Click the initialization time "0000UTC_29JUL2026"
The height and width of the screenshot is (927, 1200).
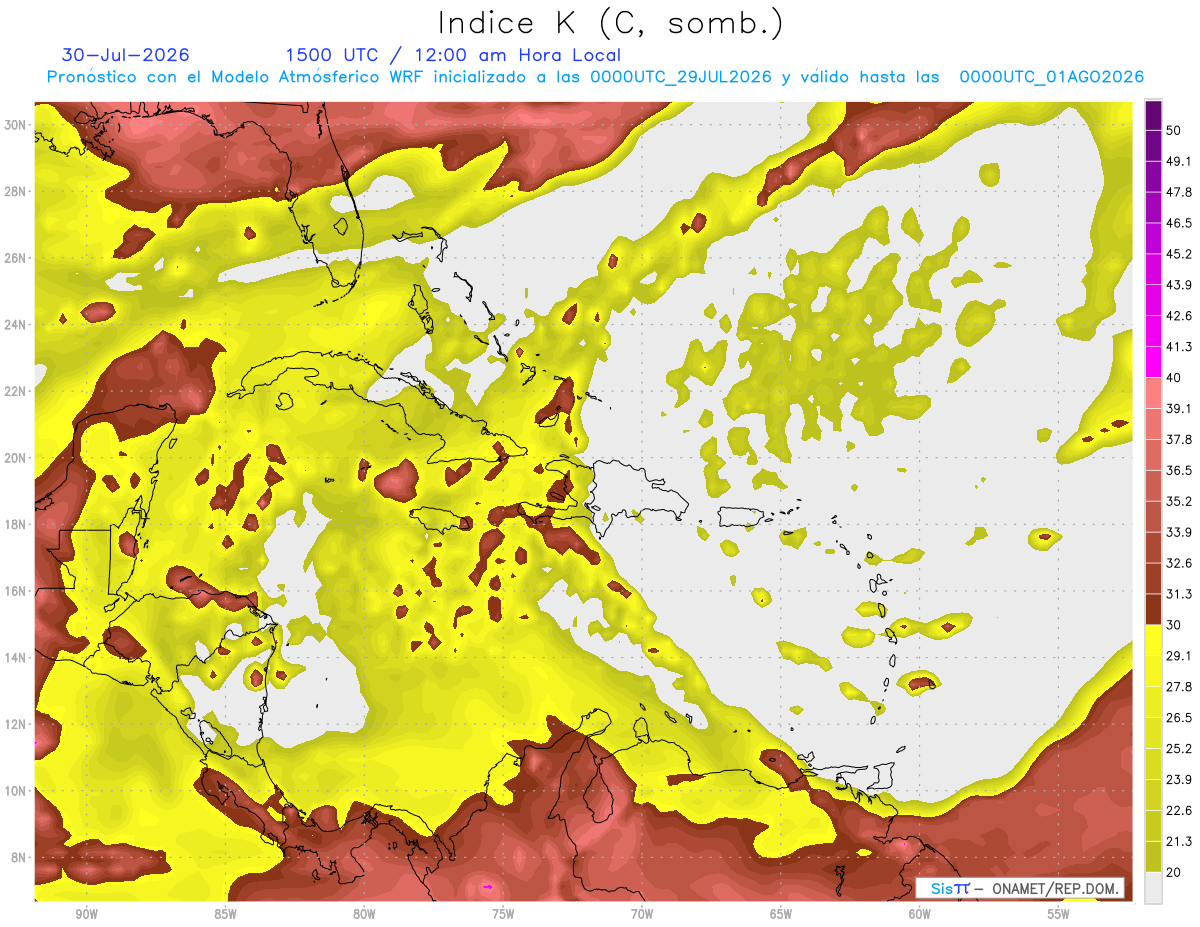click(x=680, y=77)
